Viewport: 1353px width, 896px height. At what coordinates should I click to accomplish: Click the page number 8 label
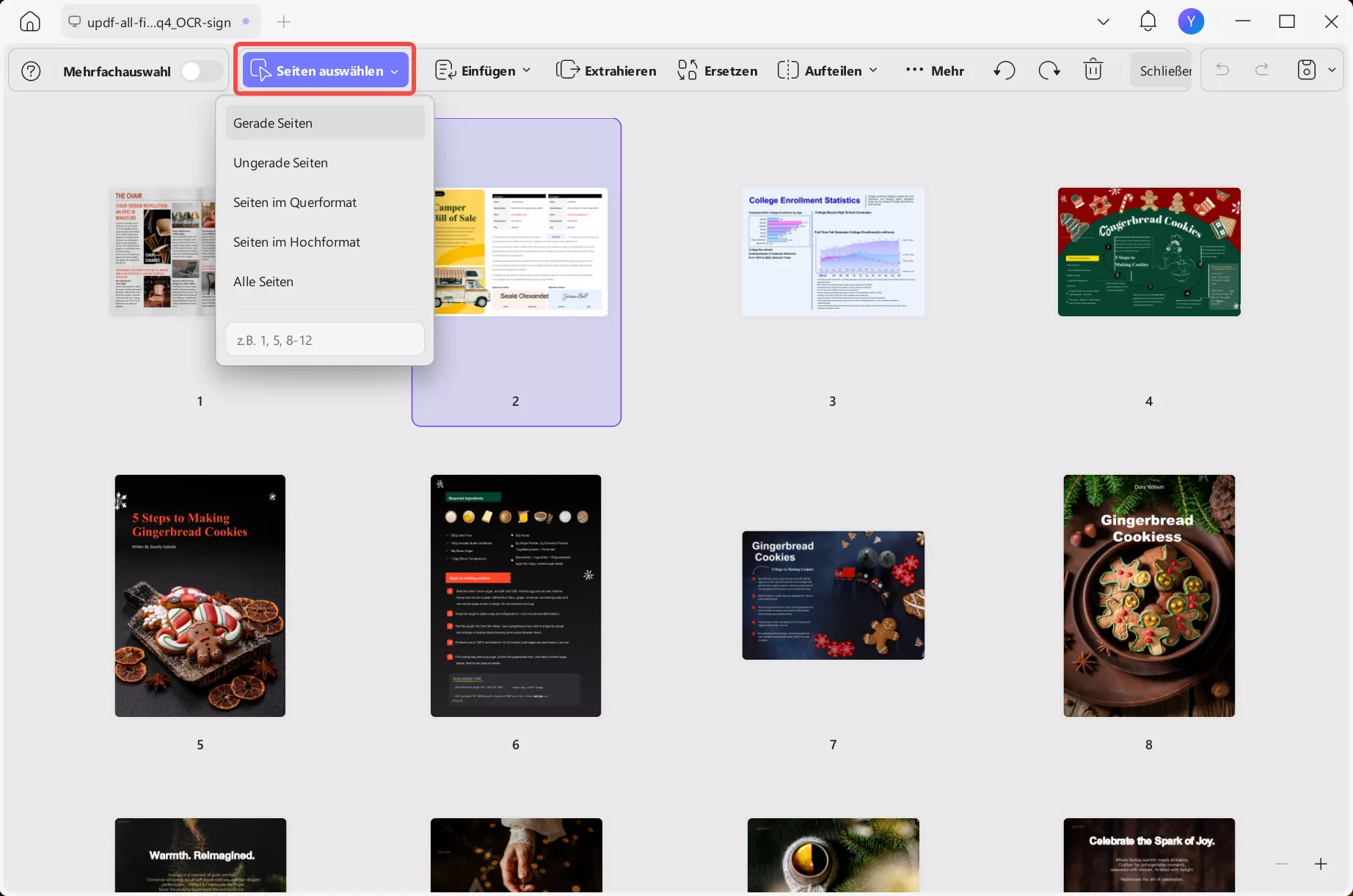1149,744
